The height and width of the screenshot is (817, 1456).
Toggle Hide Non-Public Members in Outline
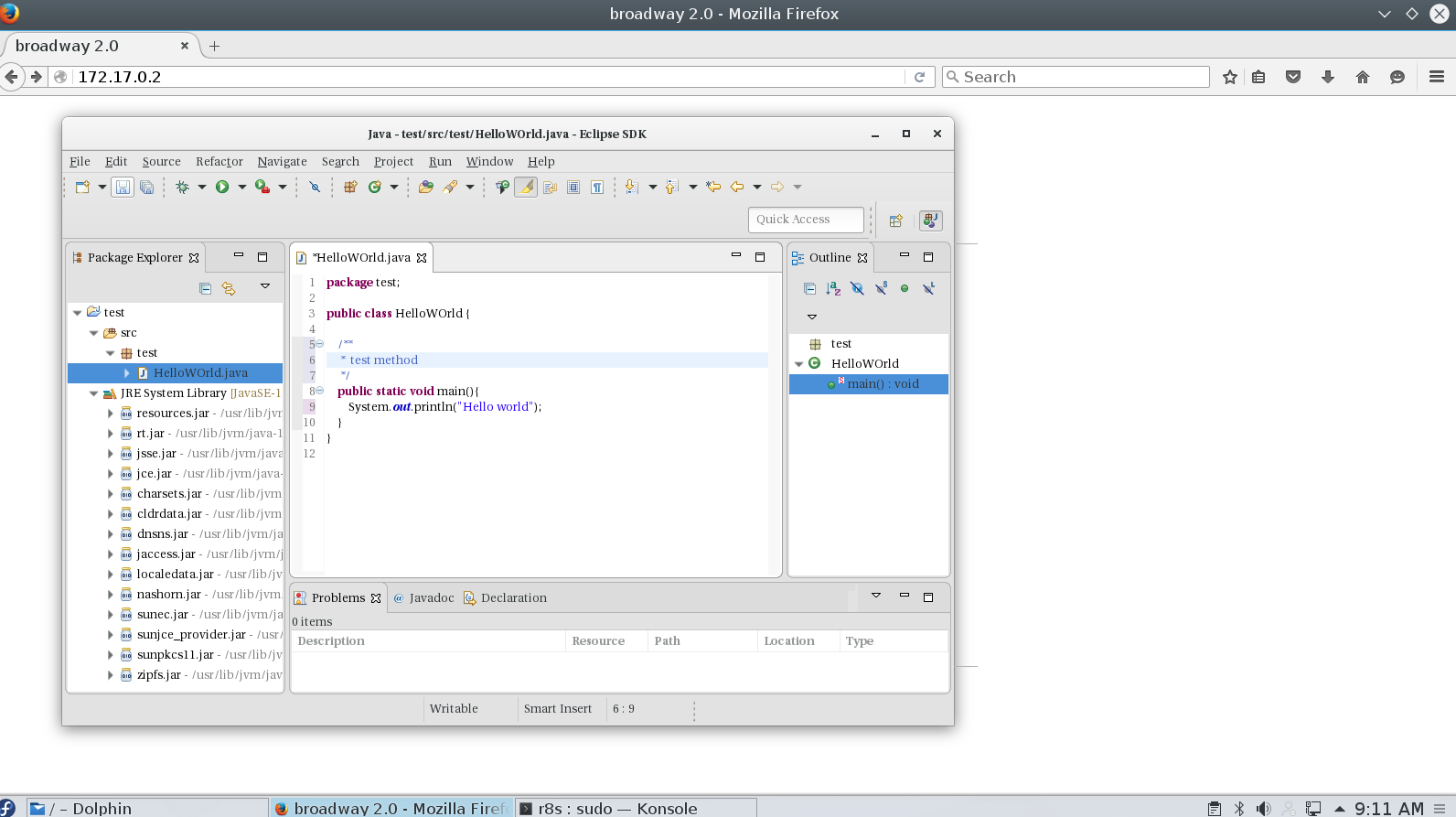905,288
